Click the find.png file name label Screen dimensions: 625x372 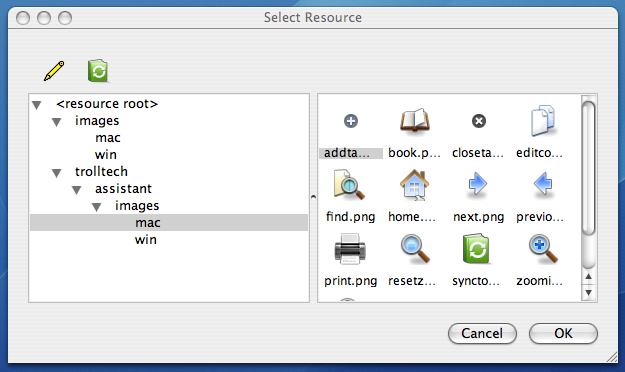click(x=350, y=217)
